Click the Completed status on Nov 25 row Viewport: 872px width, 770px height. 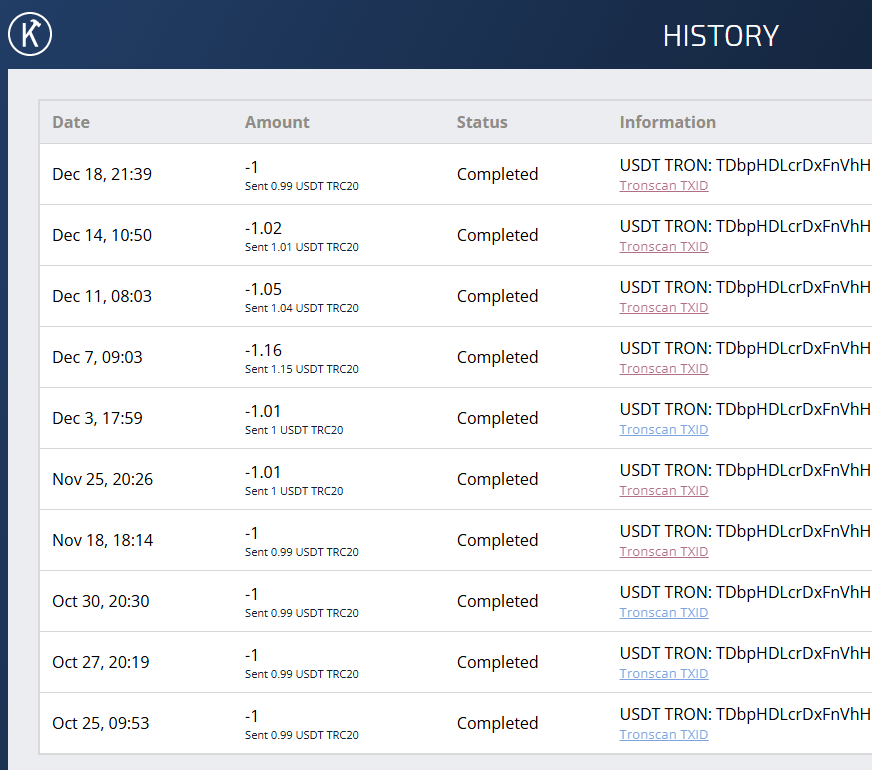coord(497,479)
